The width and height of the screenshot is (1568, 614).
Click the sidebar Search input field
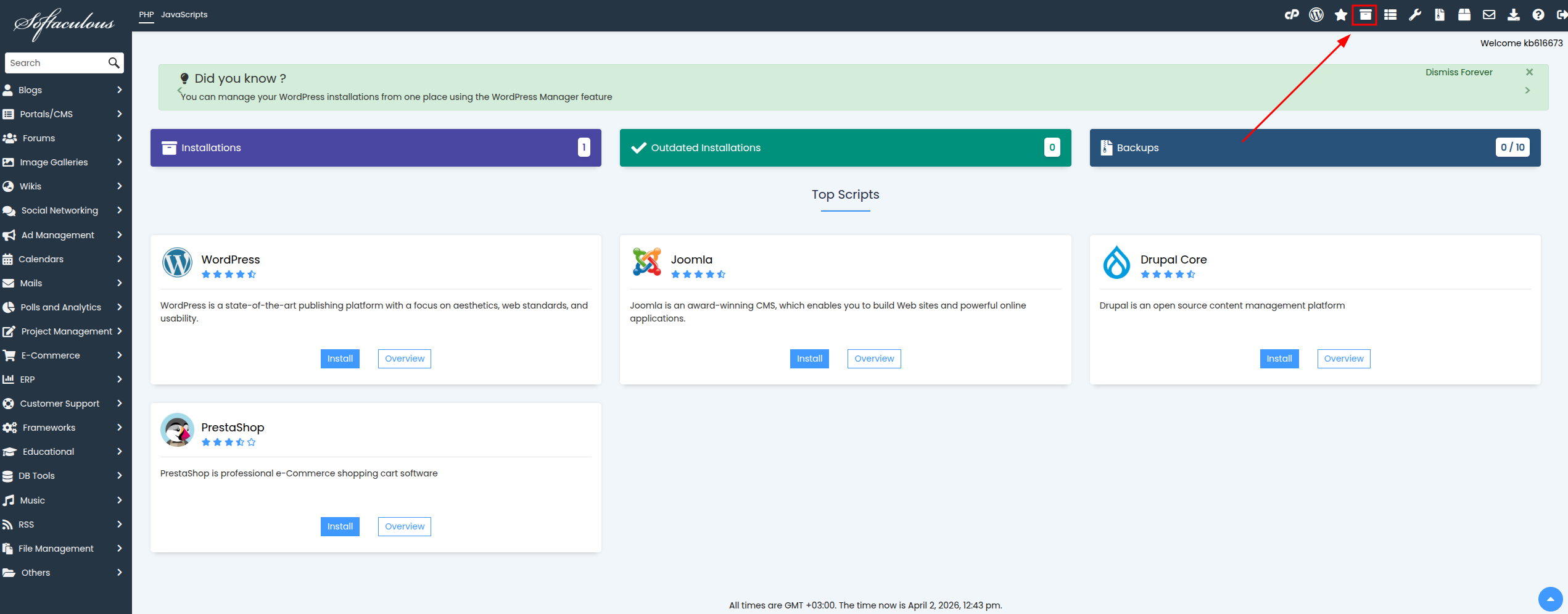coord(57,63)
